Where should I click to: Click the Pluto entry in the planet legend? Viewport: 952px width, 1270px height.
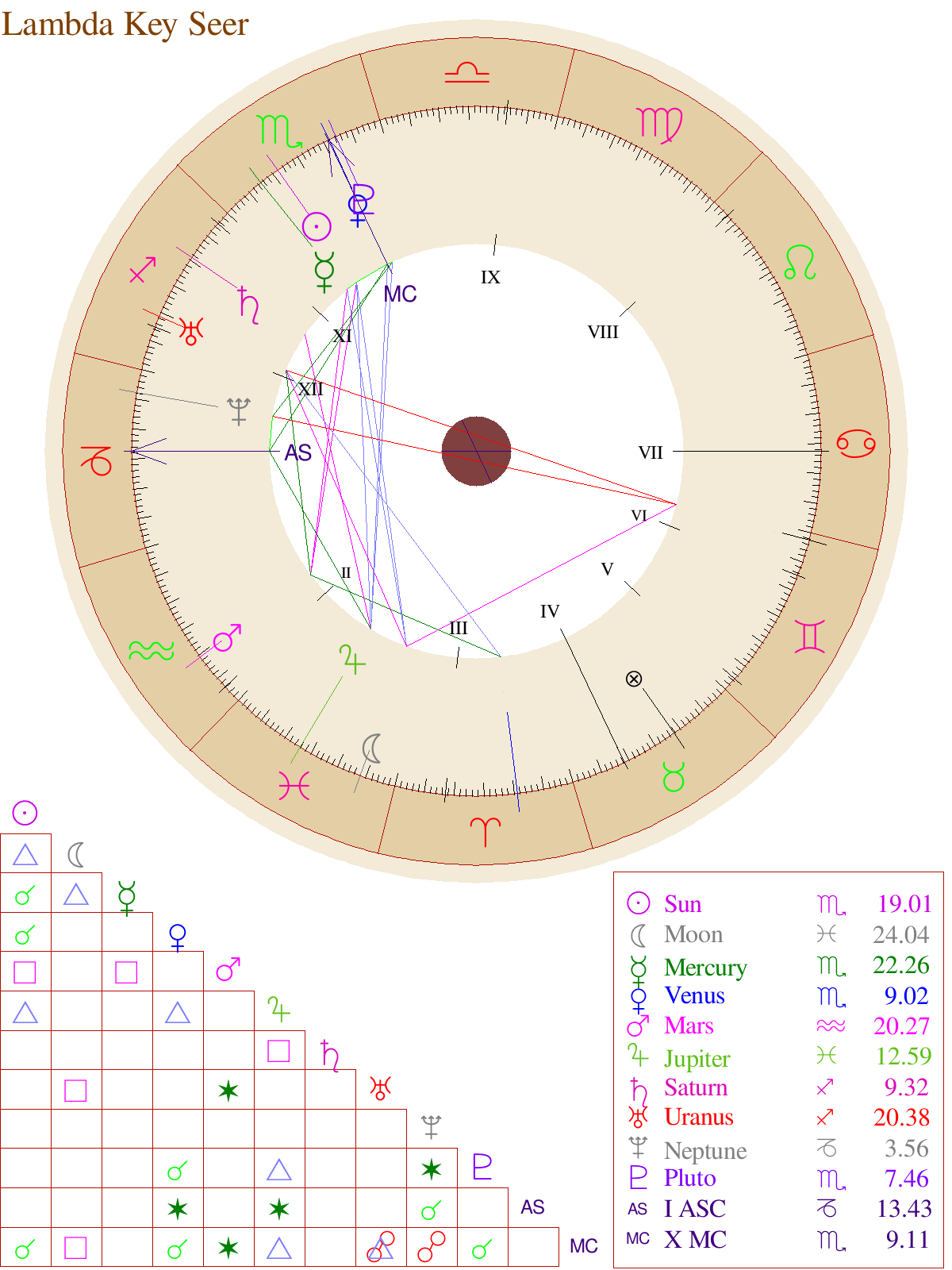coord(689,1179)
